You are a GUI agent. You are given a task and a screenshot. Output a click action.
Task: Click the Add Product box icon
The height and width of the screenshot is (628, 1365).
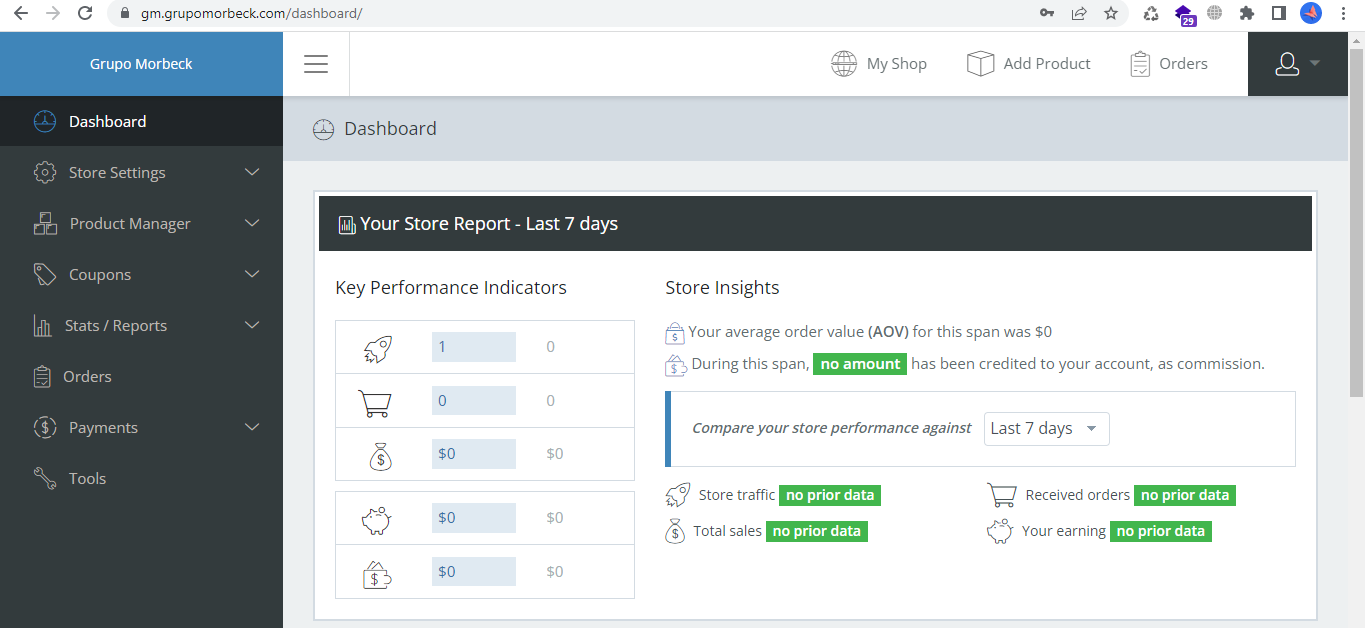980,64
